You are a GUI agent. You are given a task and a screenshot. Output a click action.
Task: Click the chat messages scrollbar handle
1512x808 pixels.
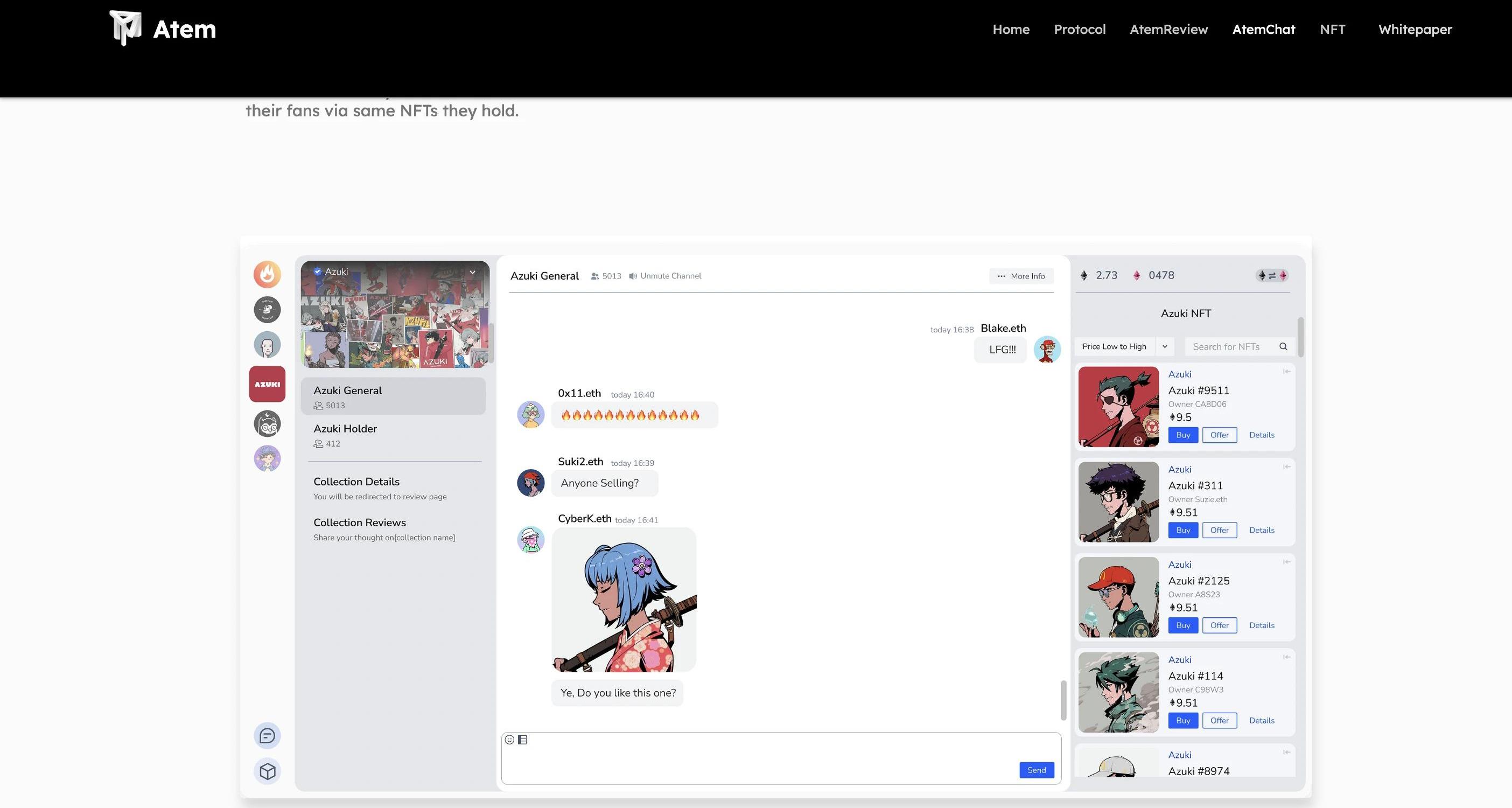click(x=1063, y=700)
